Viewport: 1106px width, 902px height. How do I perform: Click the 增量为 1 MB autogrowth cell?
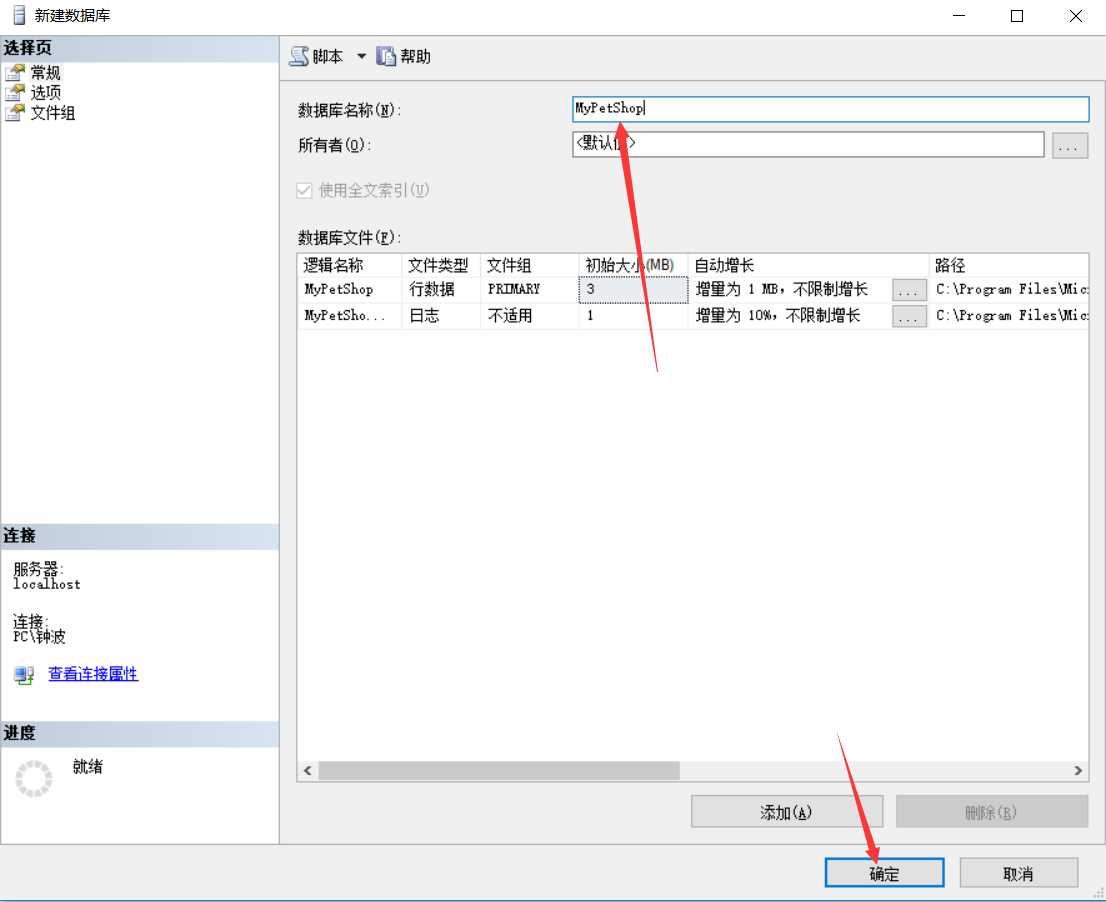pyautogui.click(x=790, y=289)
